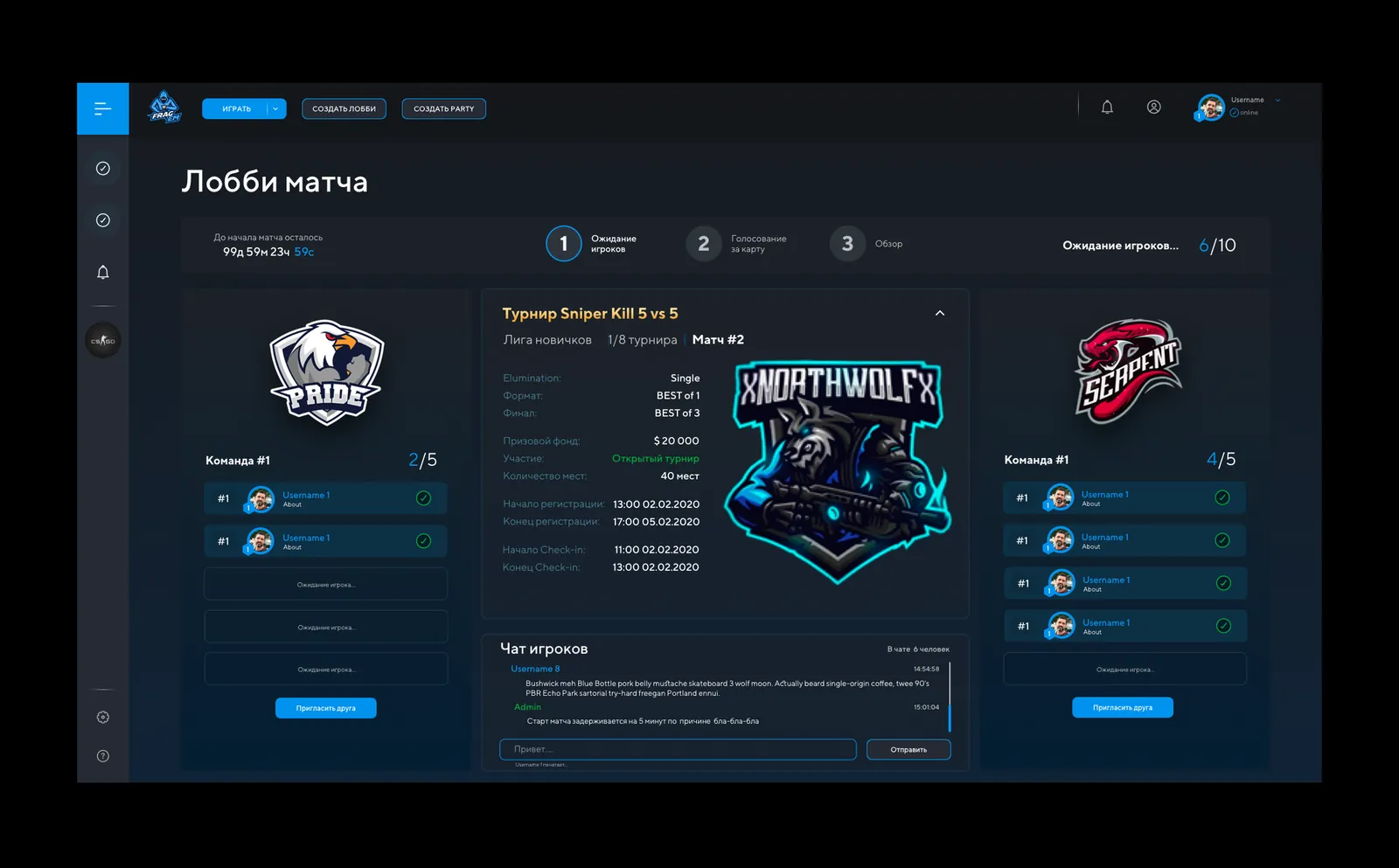This screenshot has width=1399, height=868.
Task: Click the bell icon in the left sidebar
Action: (103, 272)
